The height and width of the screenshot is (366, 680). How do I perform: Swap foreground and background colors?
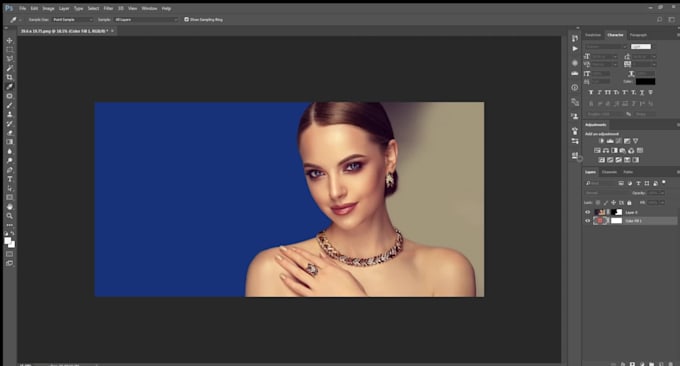click(13, 233)
